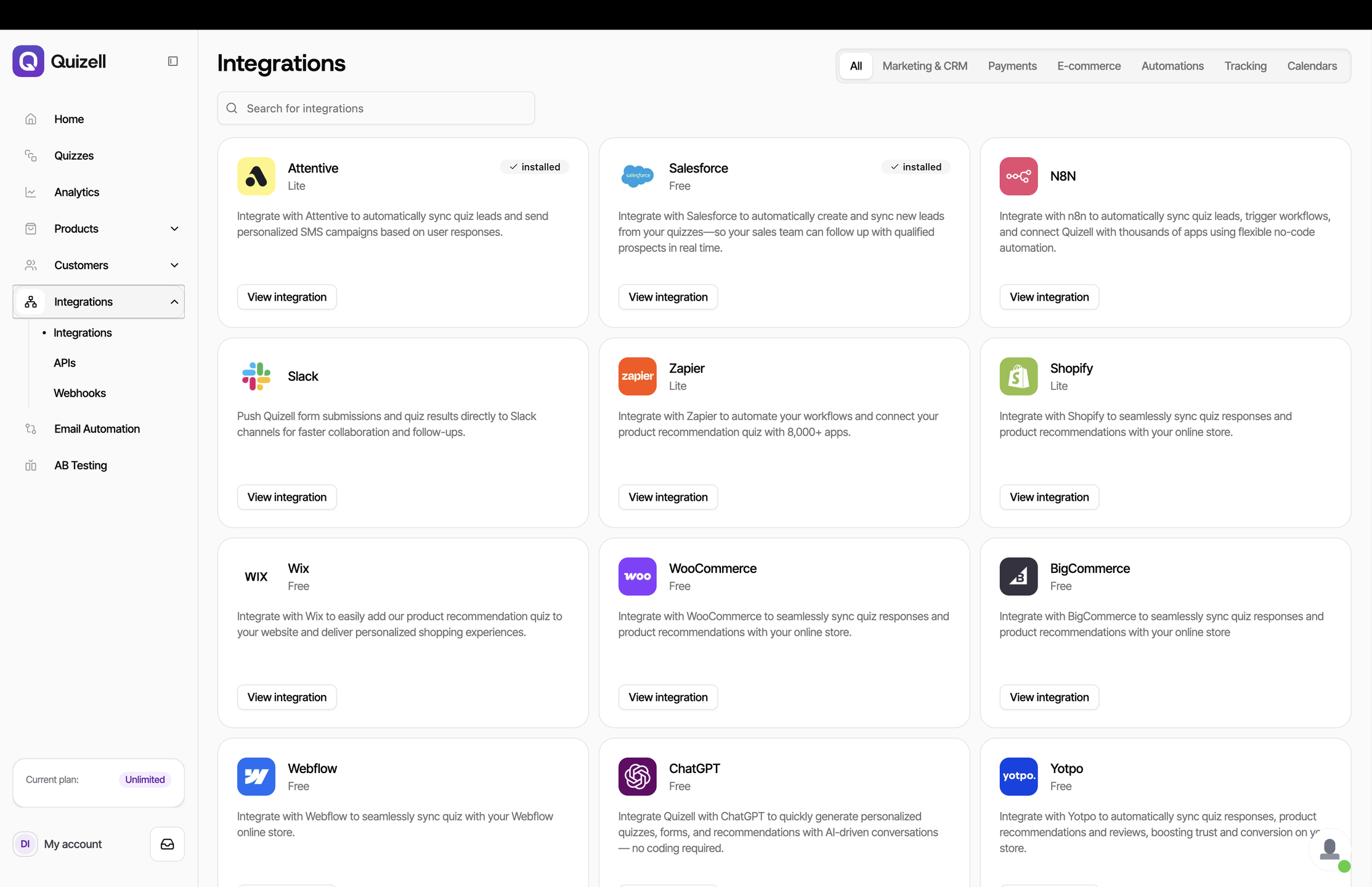Click the Salesforce installed badge
Viewport: 1372px width, 887px height.
coord(916,167)
